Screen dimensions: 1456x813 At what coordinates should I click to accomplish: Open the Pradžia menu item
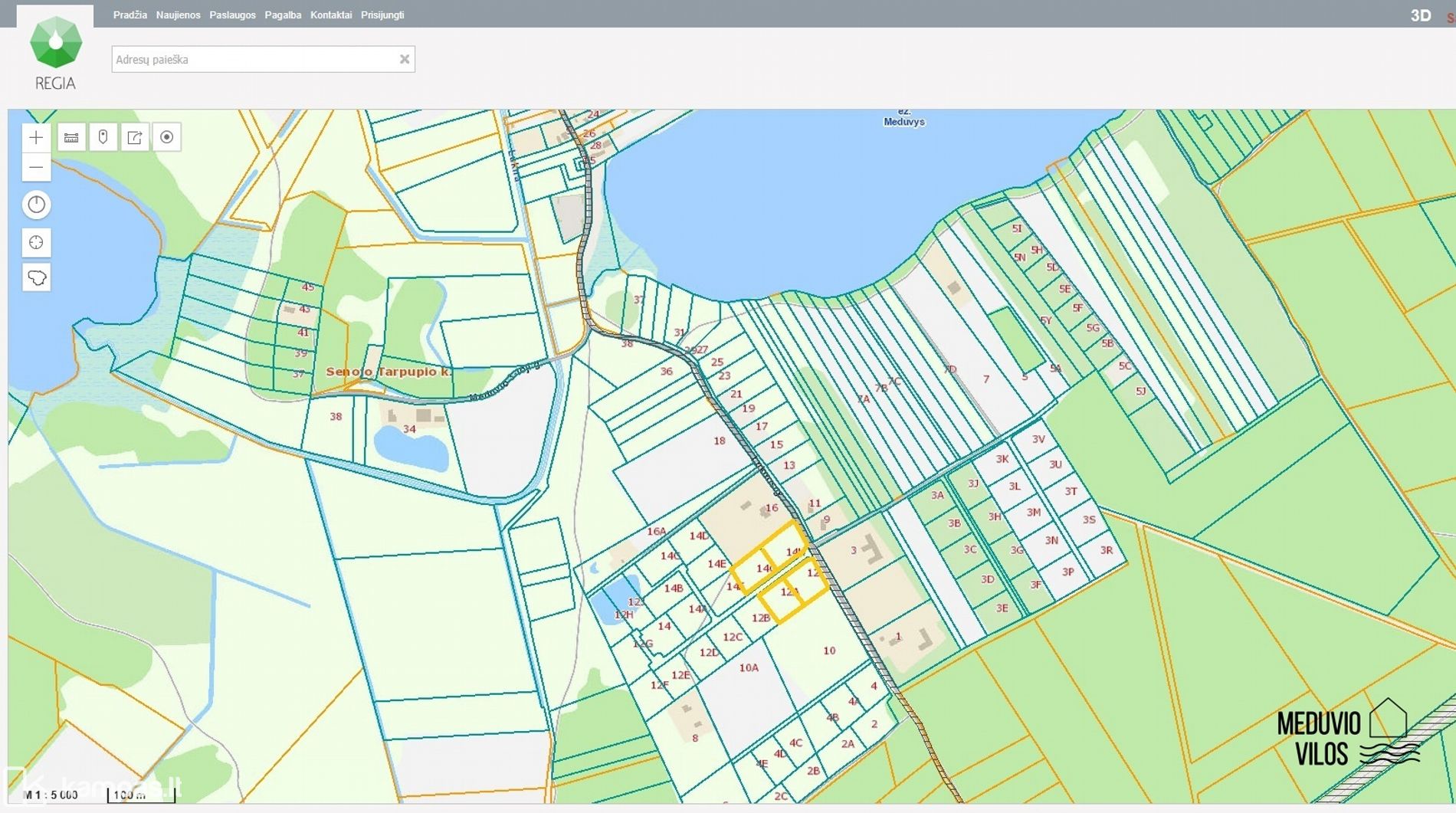pyautogui.click(x=130, y=15)
